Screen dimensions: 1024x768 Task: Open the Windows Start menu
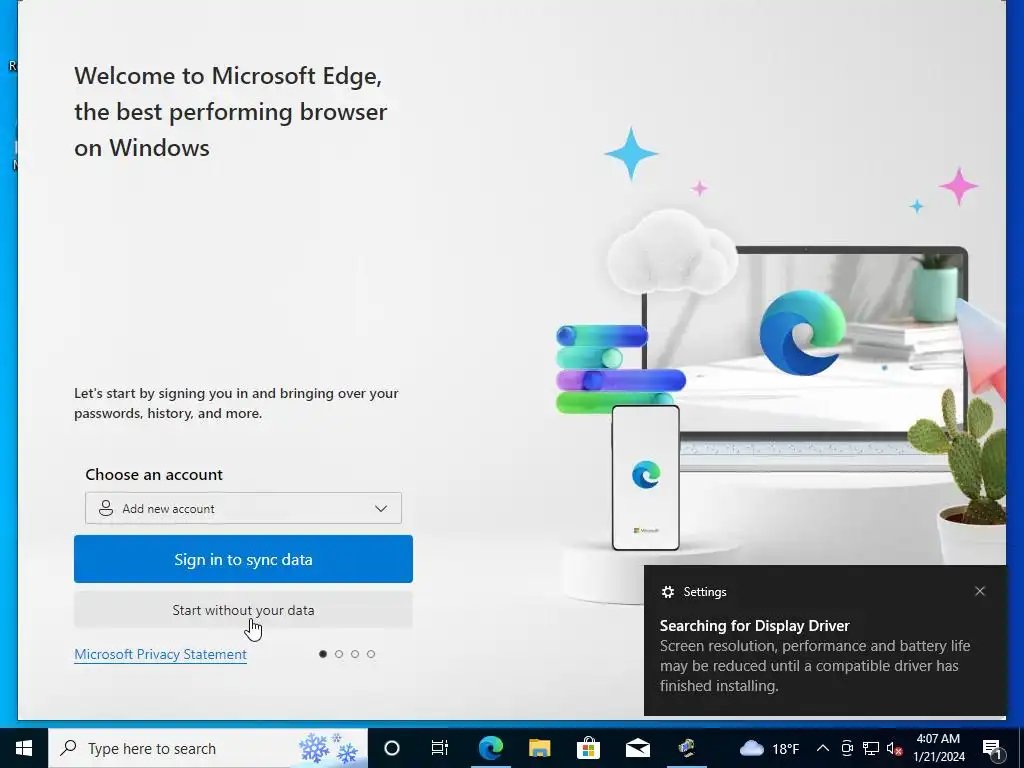pos(24,748)
